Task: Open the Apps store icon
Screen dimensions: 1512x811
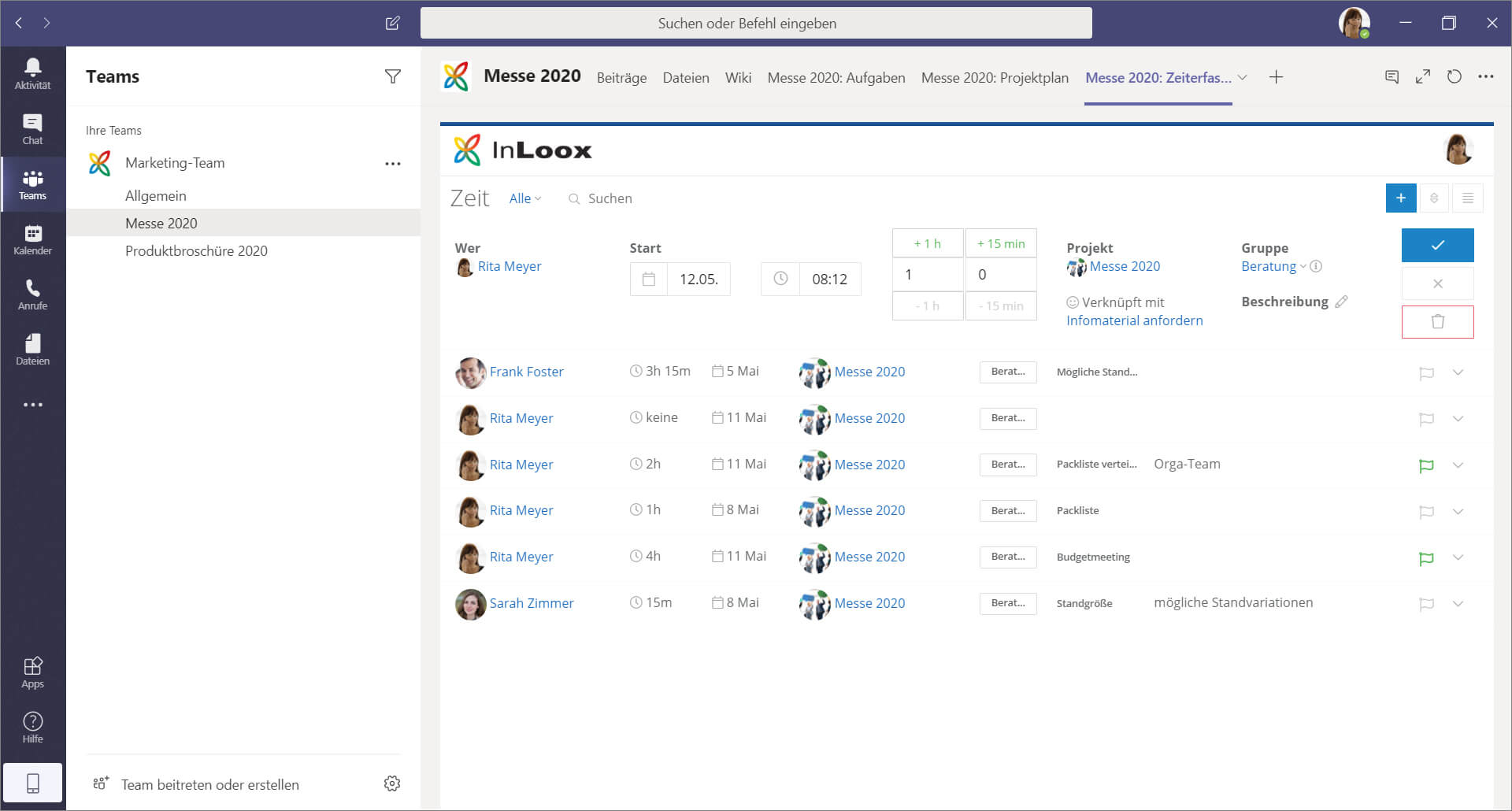Action: tap(32, 672)
